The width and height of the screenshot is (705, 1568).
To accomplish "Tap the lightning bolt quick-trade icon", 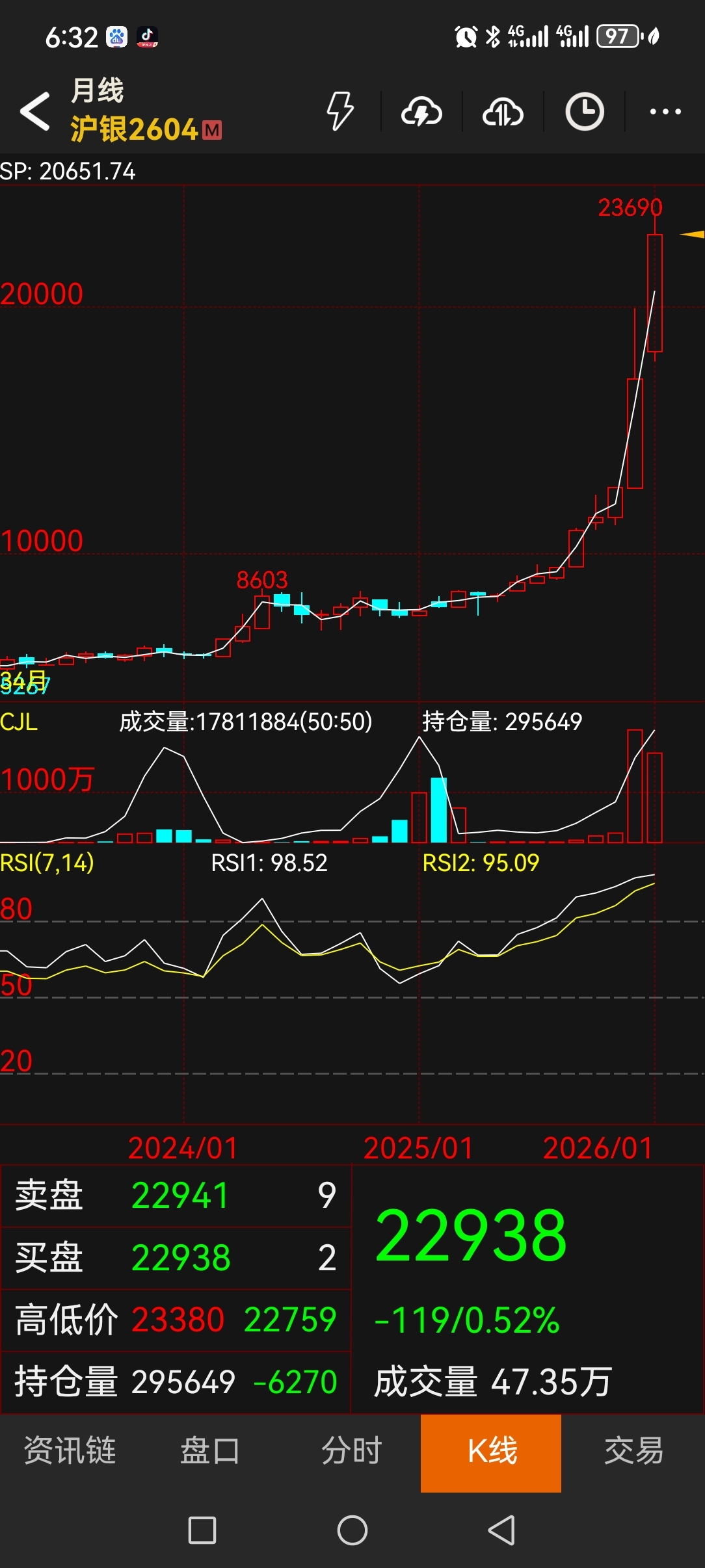I will (x=339, y=111).
